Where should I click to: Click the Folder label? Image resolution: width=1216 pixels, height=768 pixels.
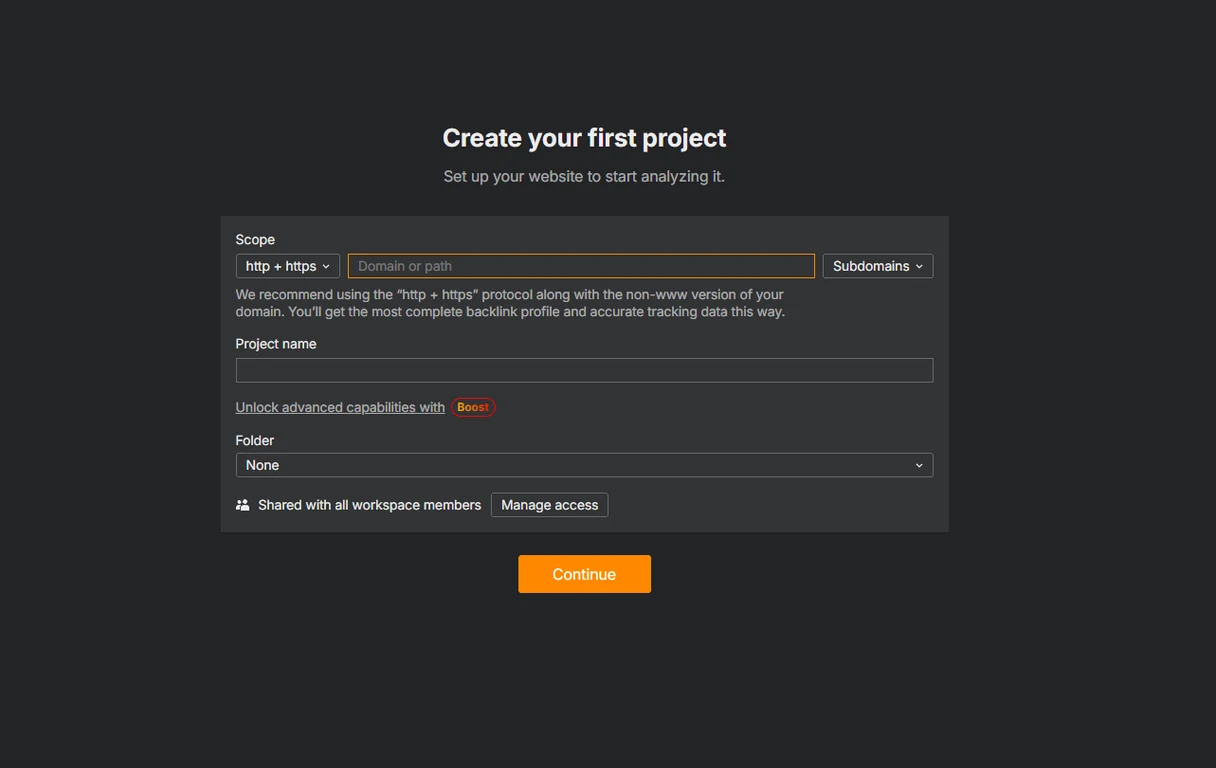pos(255,440)
